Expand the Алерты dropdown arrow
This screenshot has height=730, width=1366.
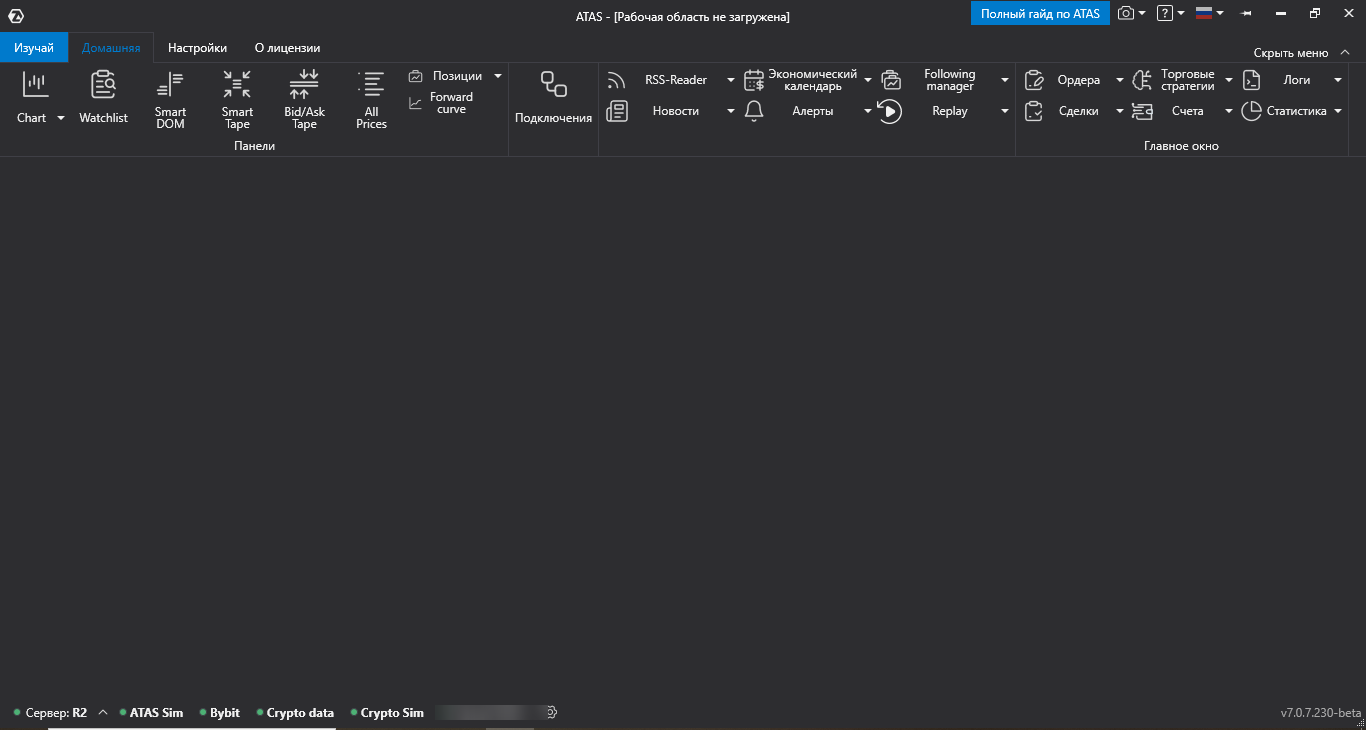point(868,111)
